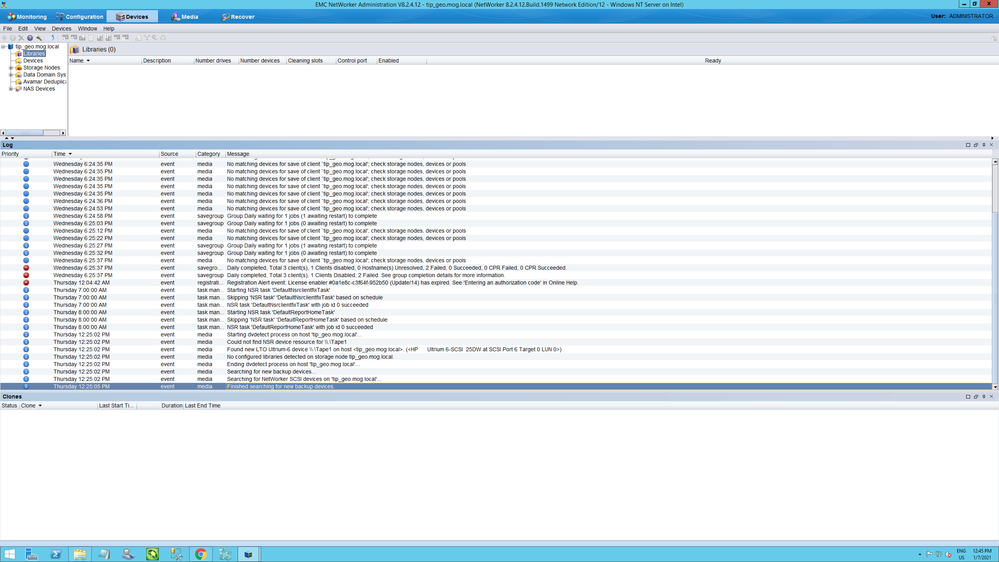Screen dimensions: 999x562
Task: Select Devices in the tree
Action: (x=33, y=61)
